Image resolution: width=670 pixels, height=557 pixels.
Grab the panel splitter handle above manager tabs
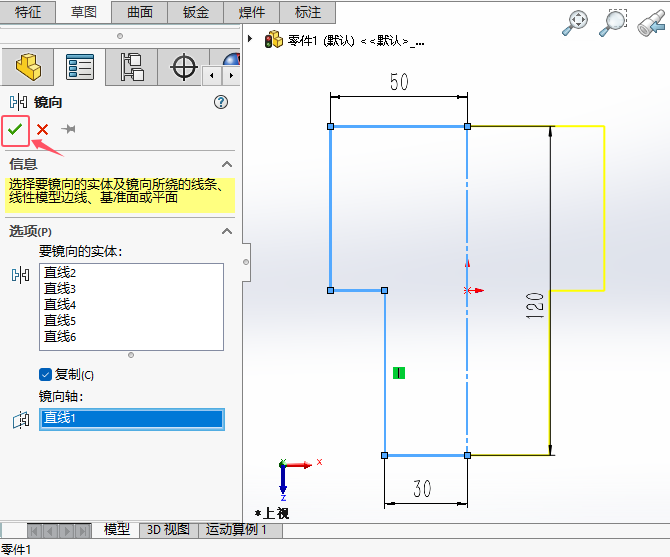pos(120,36)
